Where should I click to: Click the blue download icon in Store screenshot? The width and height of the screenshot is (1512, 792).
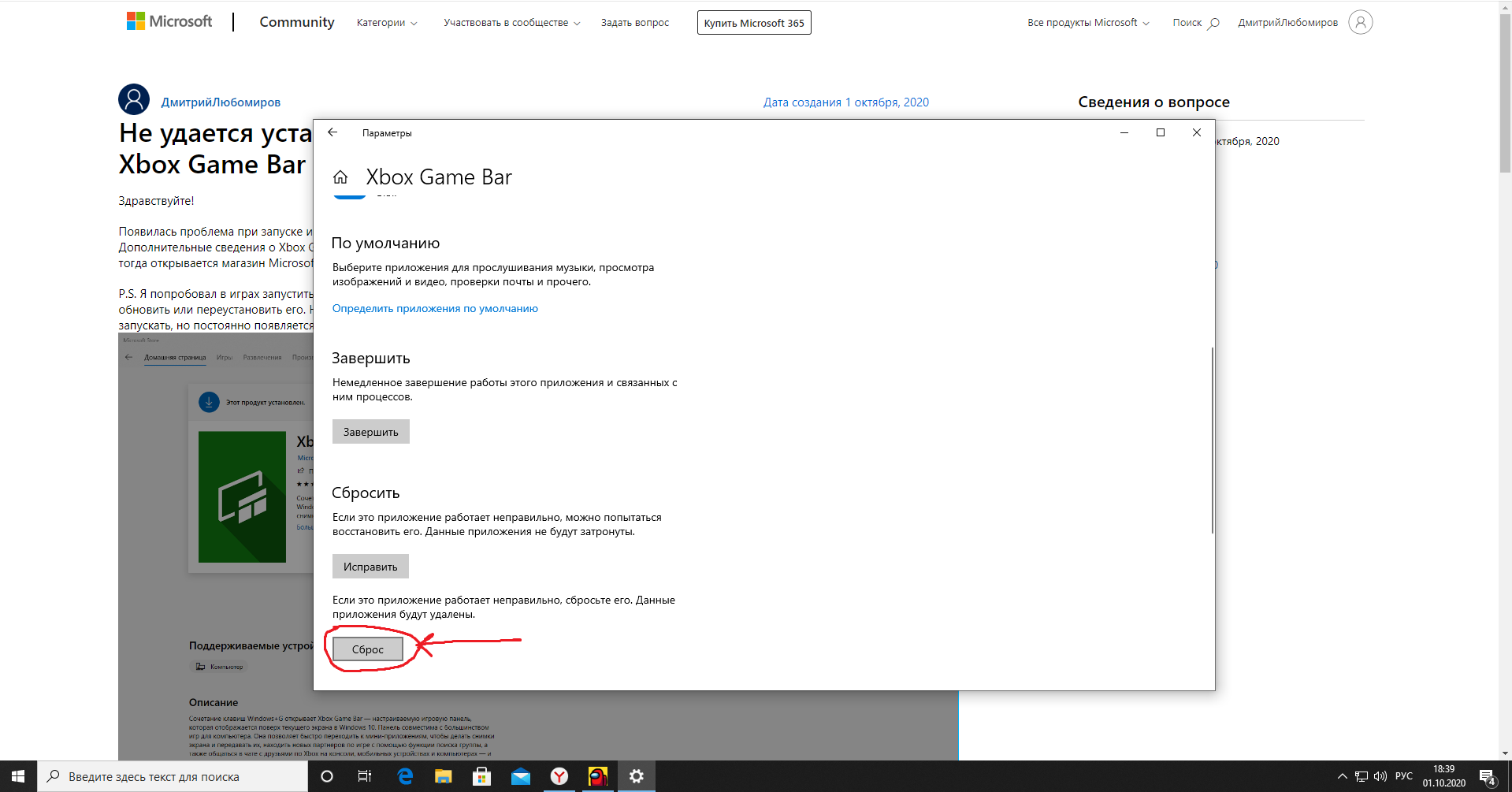tap(209, 402)
